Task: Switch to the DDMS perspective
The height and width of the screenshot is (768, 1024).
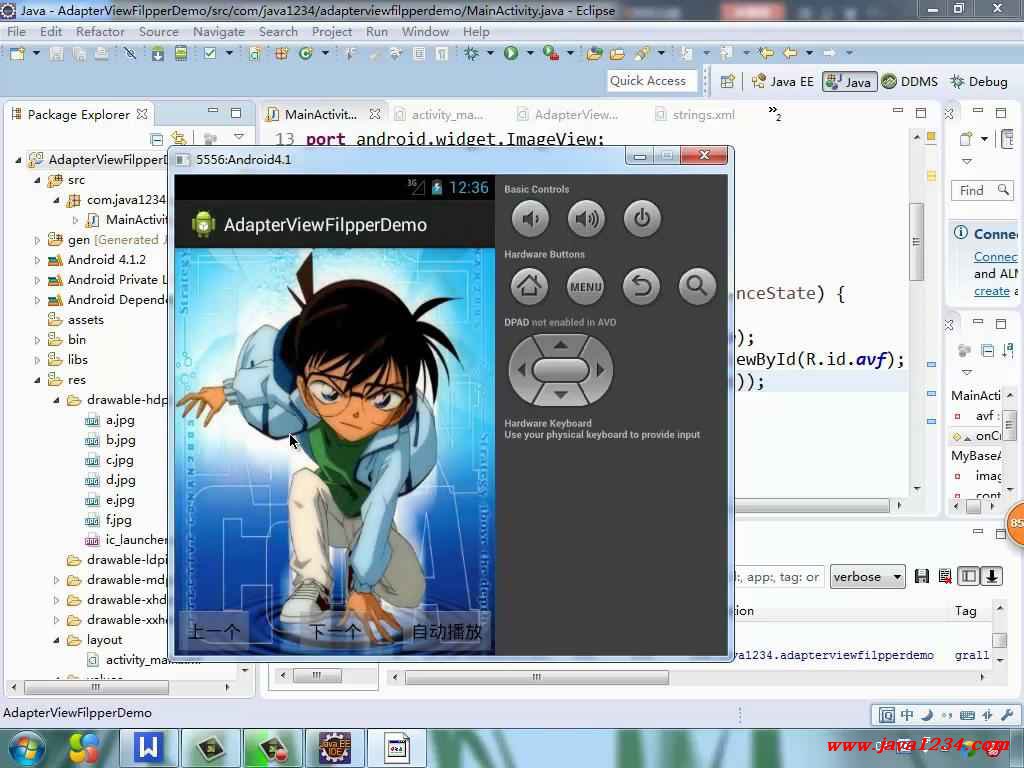Action: [x=910, y=82]
